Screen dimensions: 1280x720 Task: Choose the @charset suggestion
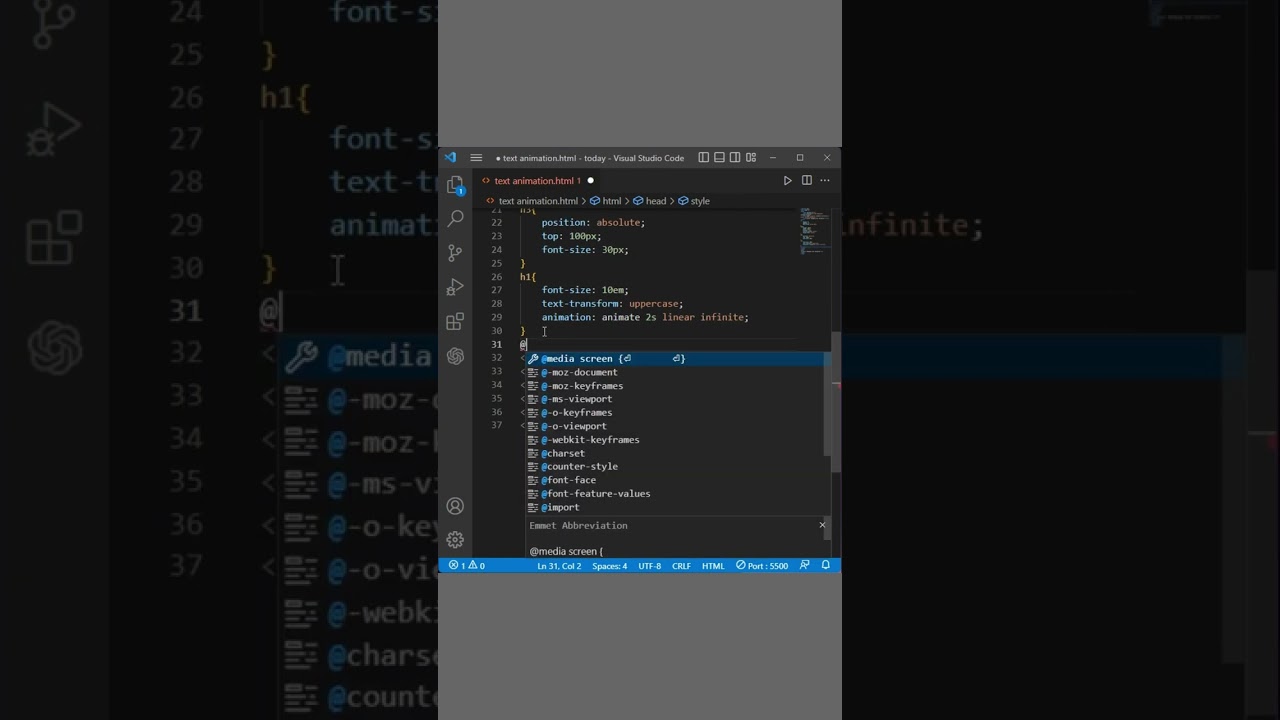pyautogui.click(x=675, y=453)
